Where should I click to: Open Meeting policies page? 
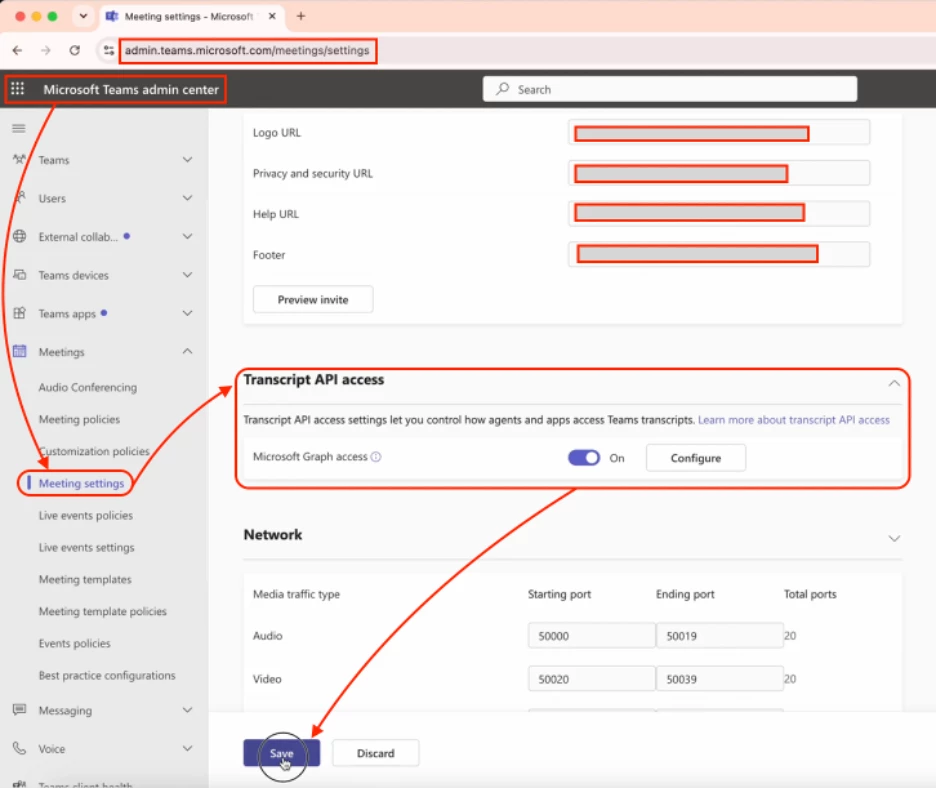tap(79, 420)
